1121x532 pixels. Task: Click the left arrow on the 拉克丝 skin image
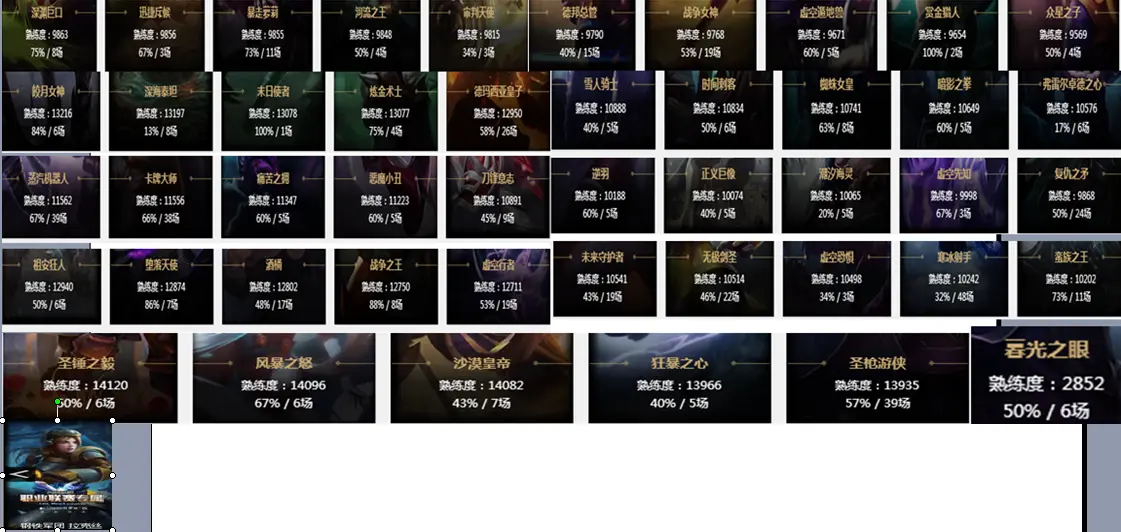click(x=16, y=474)
